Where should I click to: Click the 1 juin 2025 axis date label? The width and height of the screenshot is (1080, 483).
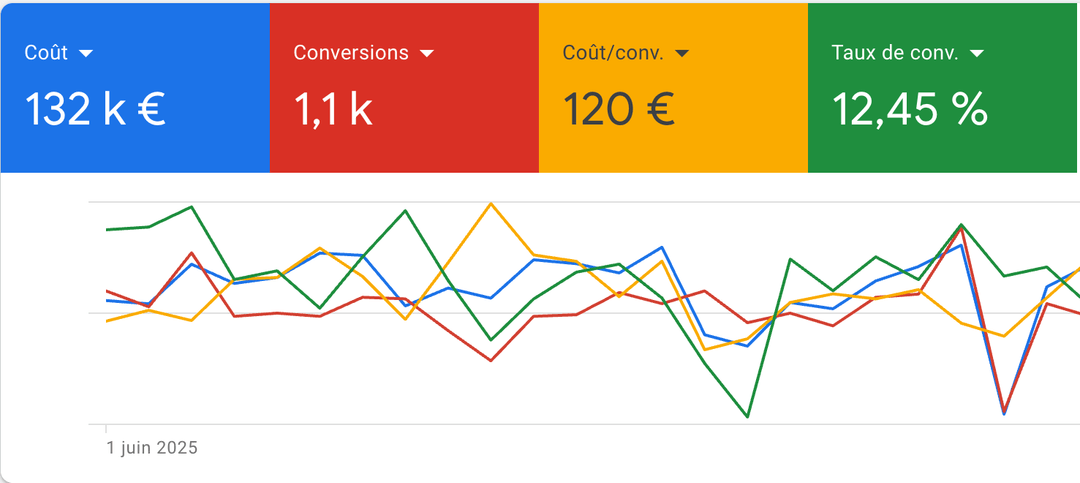152,448
